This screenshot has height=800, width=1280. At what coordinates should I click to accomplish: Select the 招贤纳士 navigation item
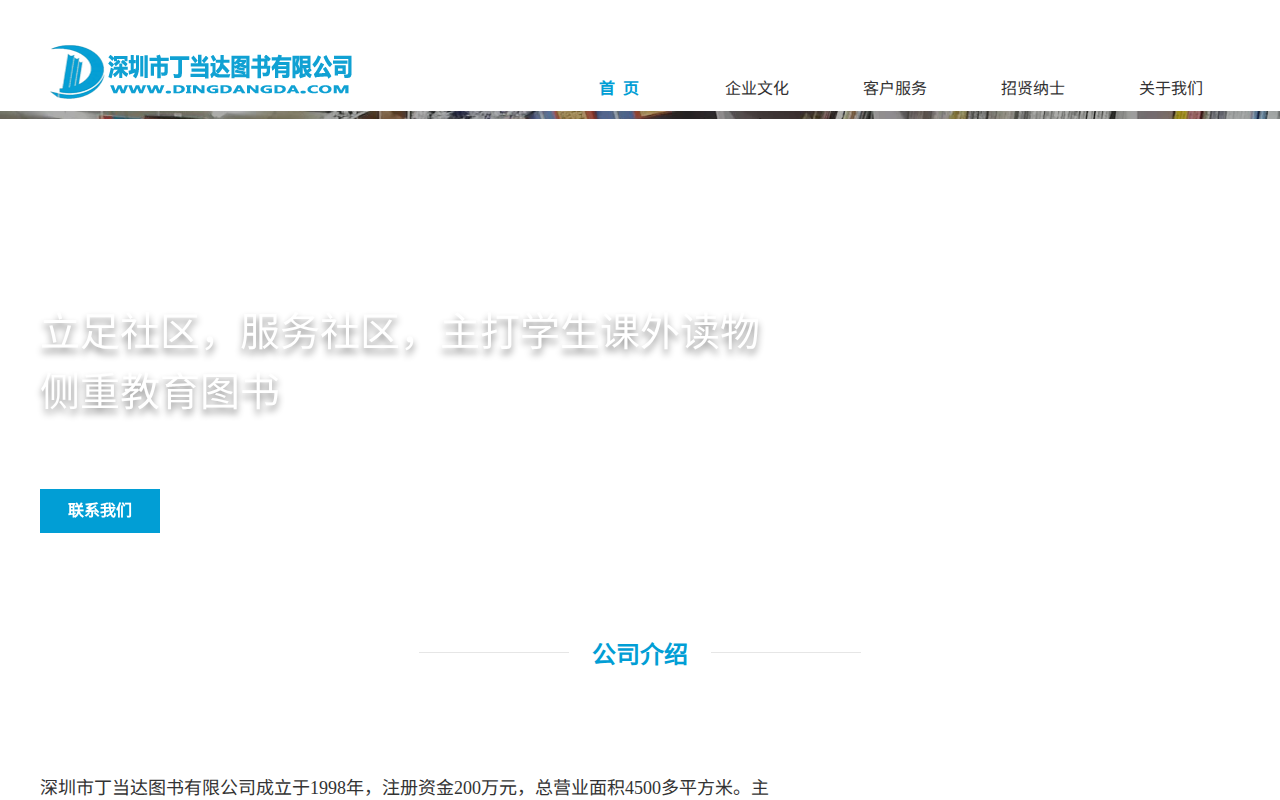click(1033, 88)
